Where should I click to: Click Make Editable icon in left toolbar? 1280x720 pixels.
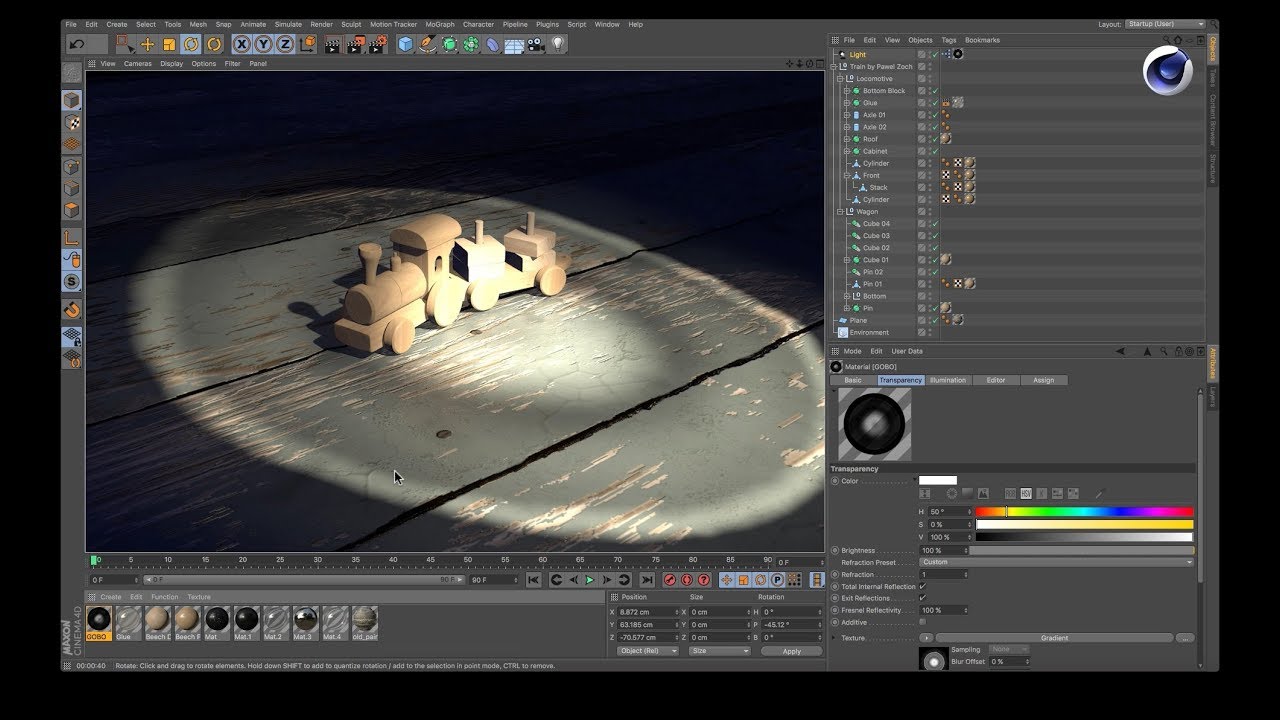pyautogui.click(x=72, y=73)
